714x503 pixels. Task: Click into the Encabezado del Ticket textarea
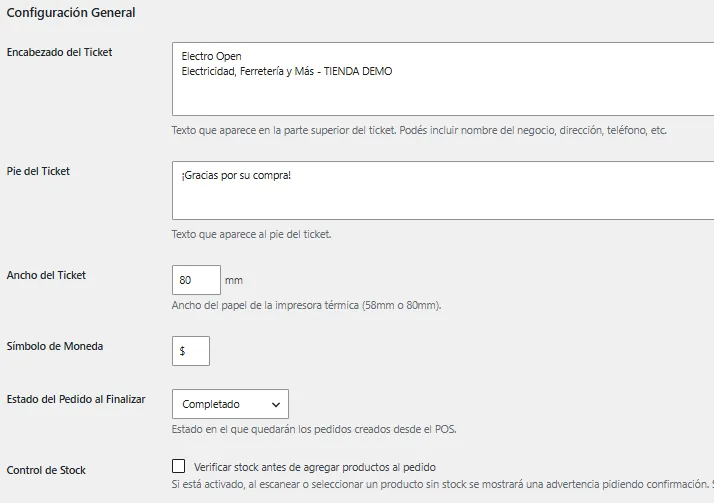(443, 79)
